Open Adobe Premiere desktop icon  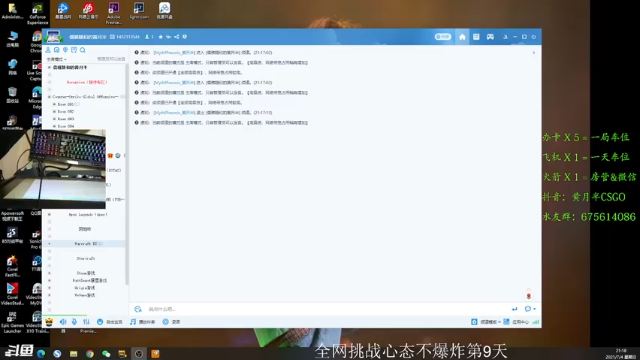point(113,13)
